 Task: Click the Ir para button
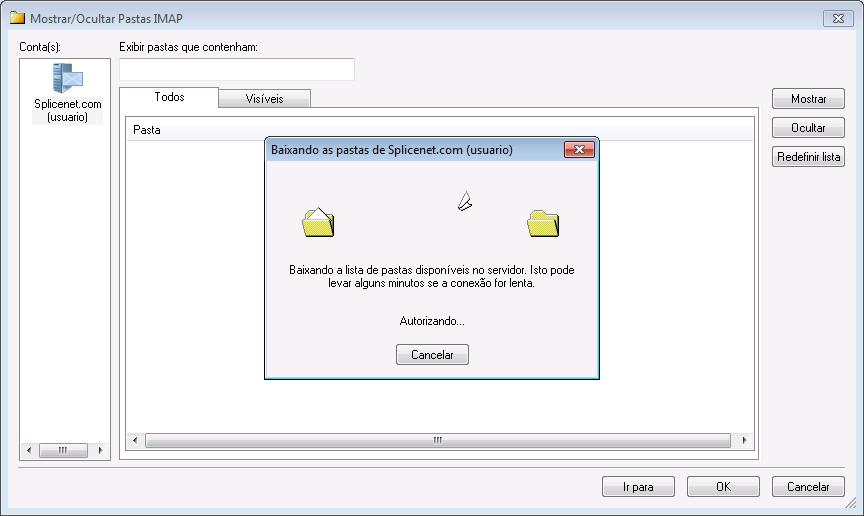(638, 487)
